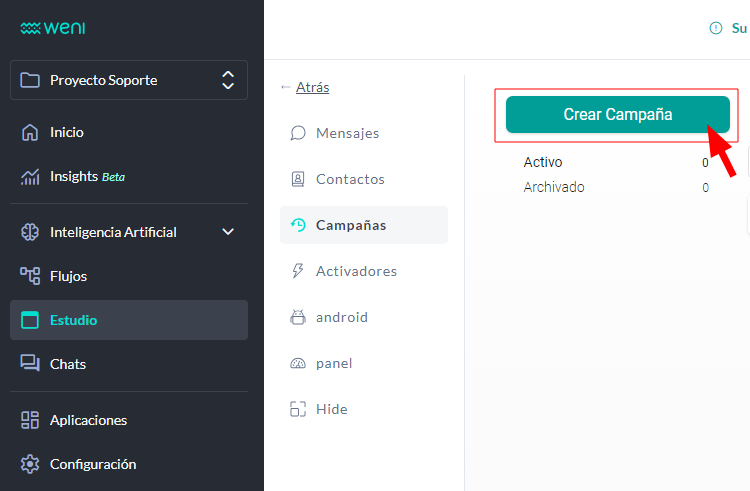Viewport: 750px width, 491px height.
Task: Click the android robot icon
Action: pos(298,317)
